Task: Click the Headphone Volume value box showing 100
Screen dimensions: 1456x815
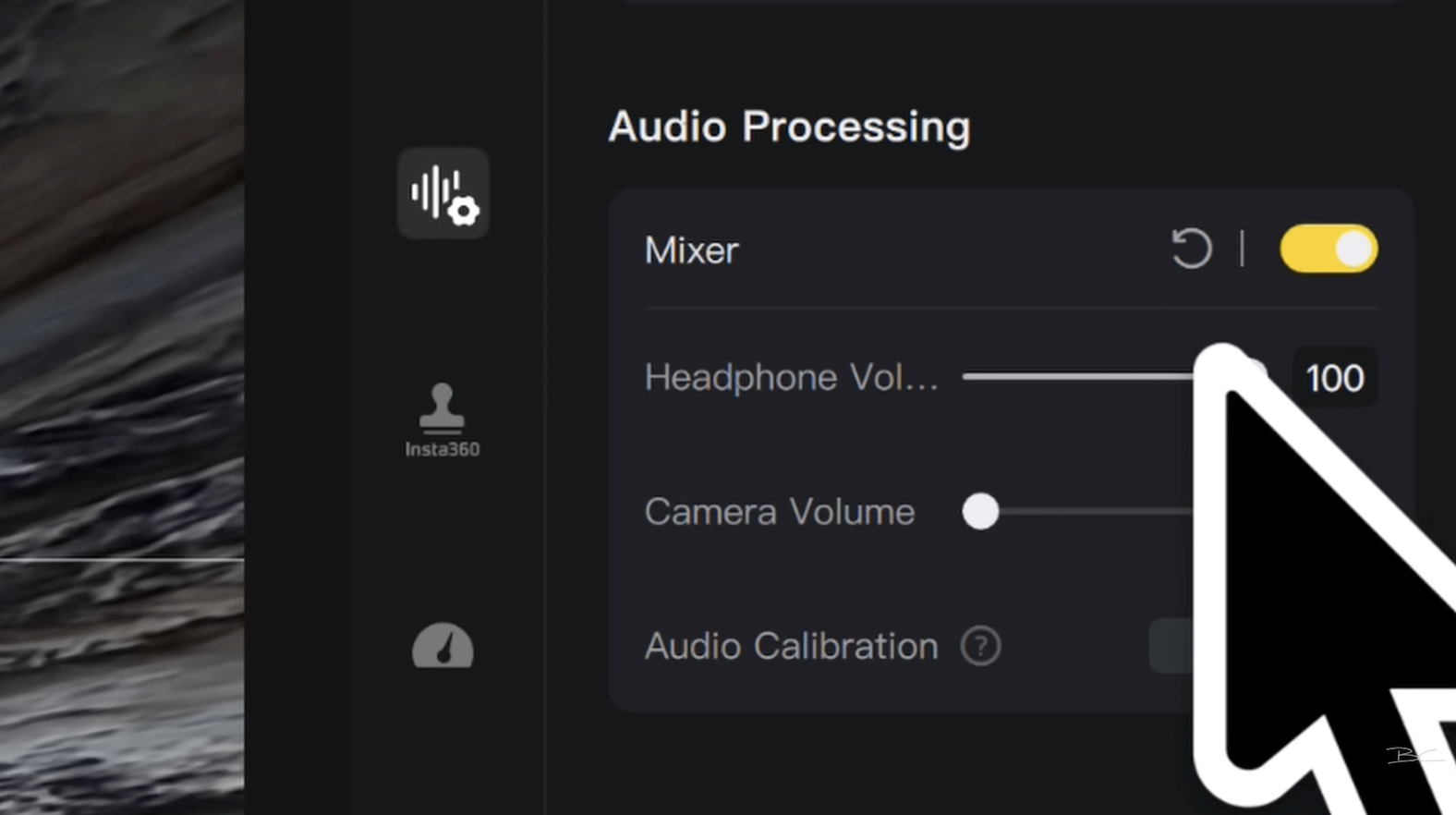Action: pos(1334,377)
